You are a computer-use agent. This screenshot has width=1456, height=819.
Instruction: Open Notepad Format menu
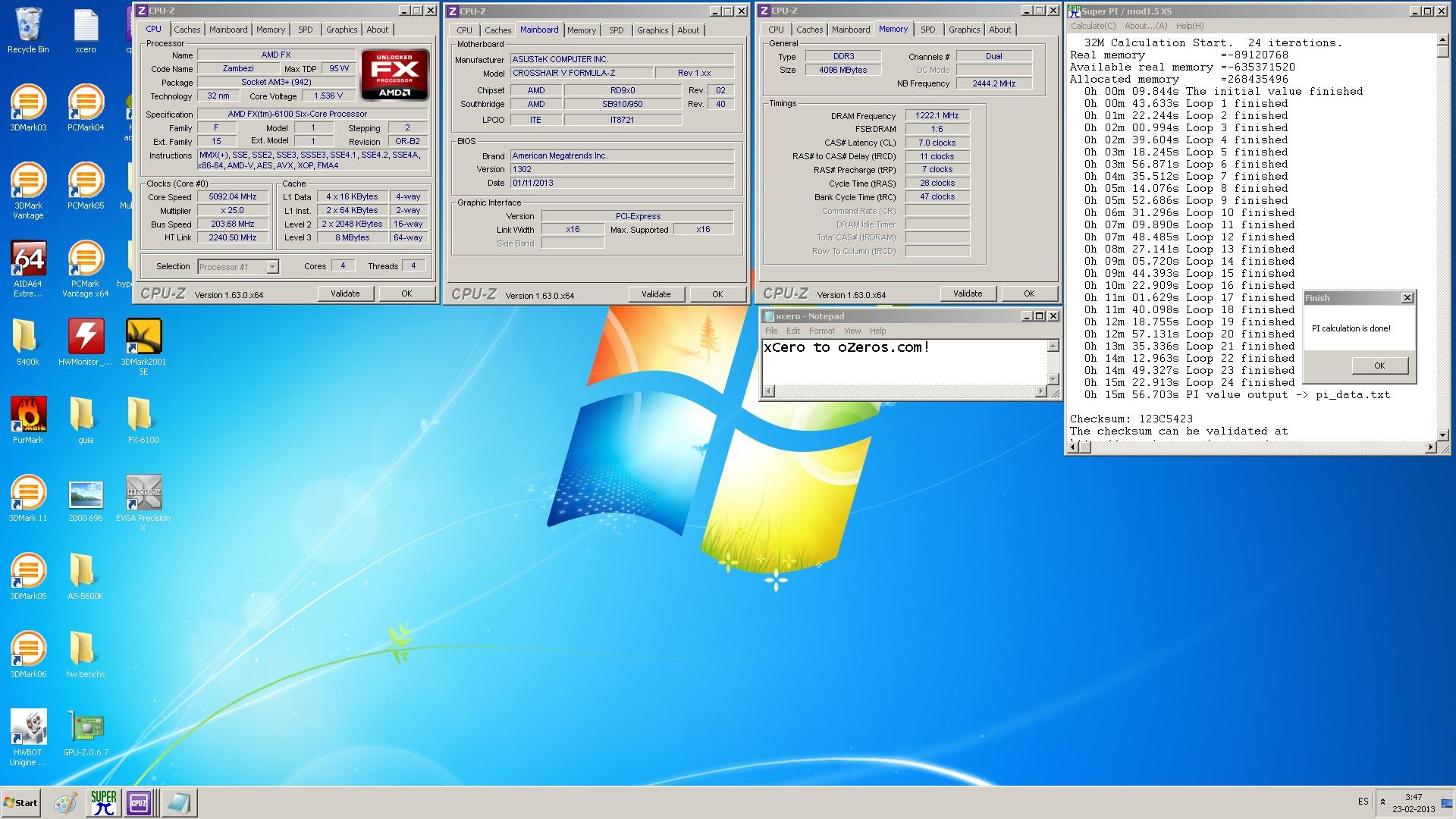pos(821,331)
